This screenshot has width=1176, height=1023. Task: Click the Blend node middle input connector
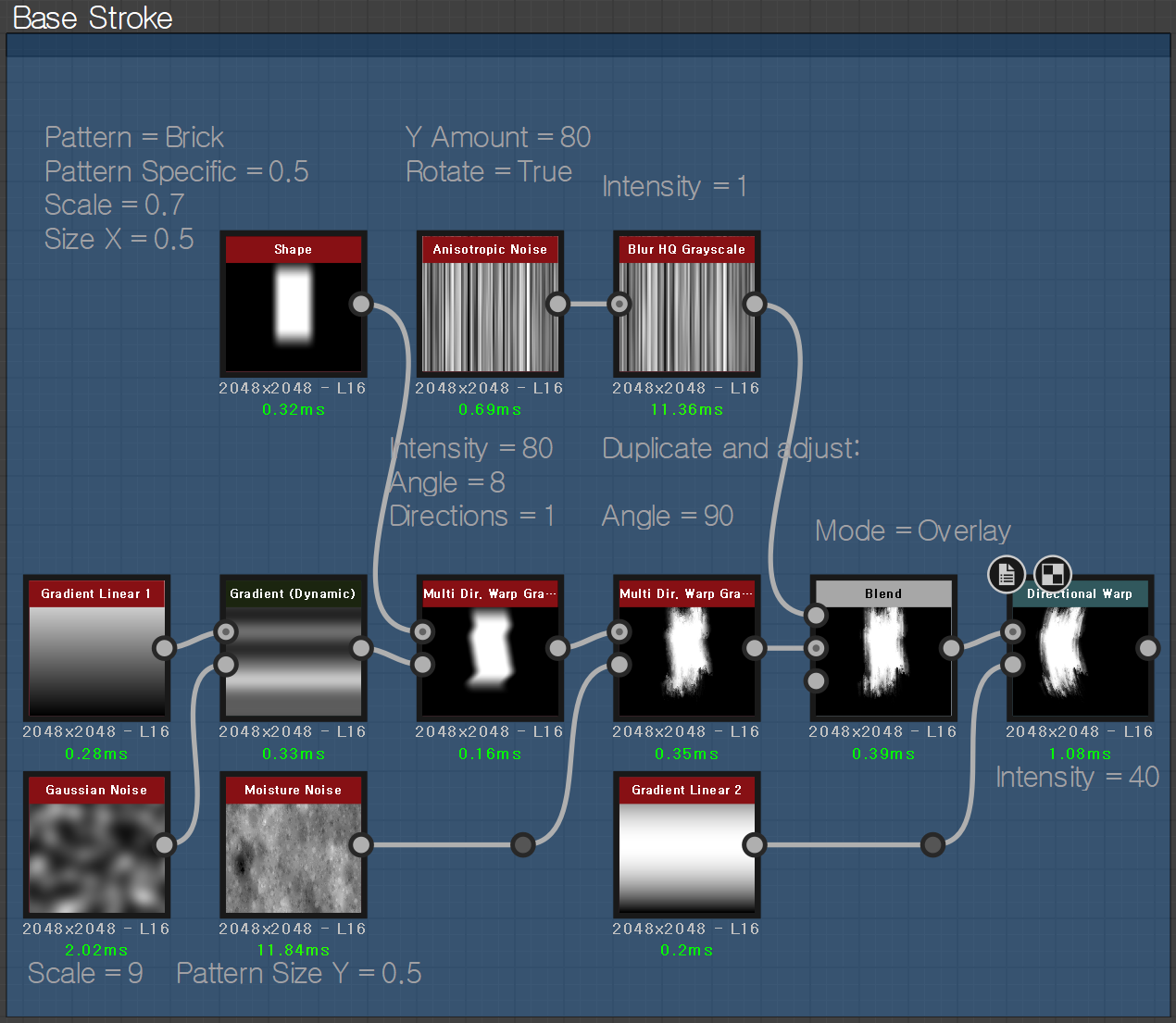(816, 648)
